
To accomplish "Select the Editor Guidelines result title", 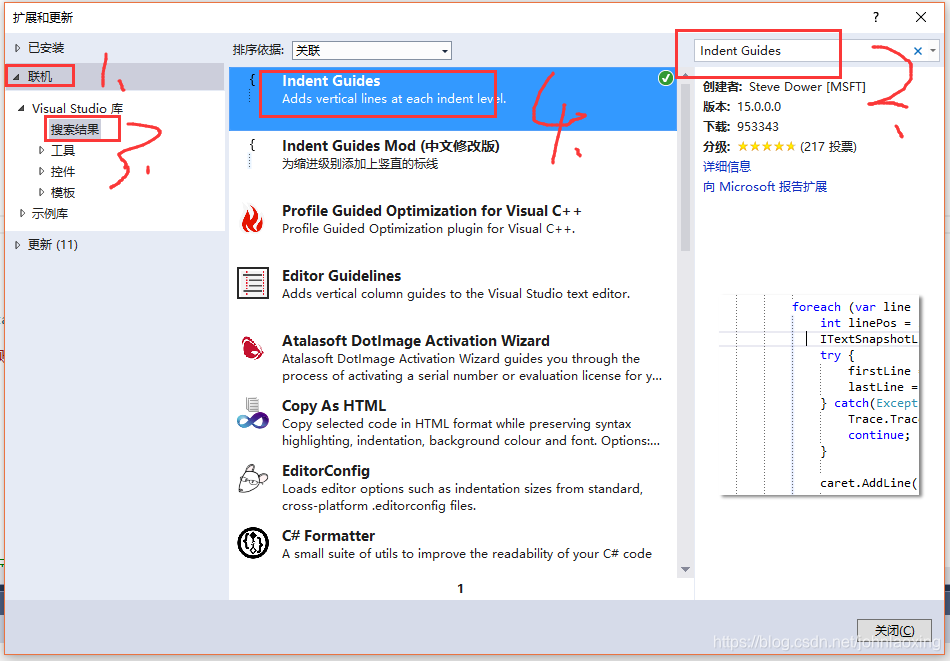I will tap(341, 276).
